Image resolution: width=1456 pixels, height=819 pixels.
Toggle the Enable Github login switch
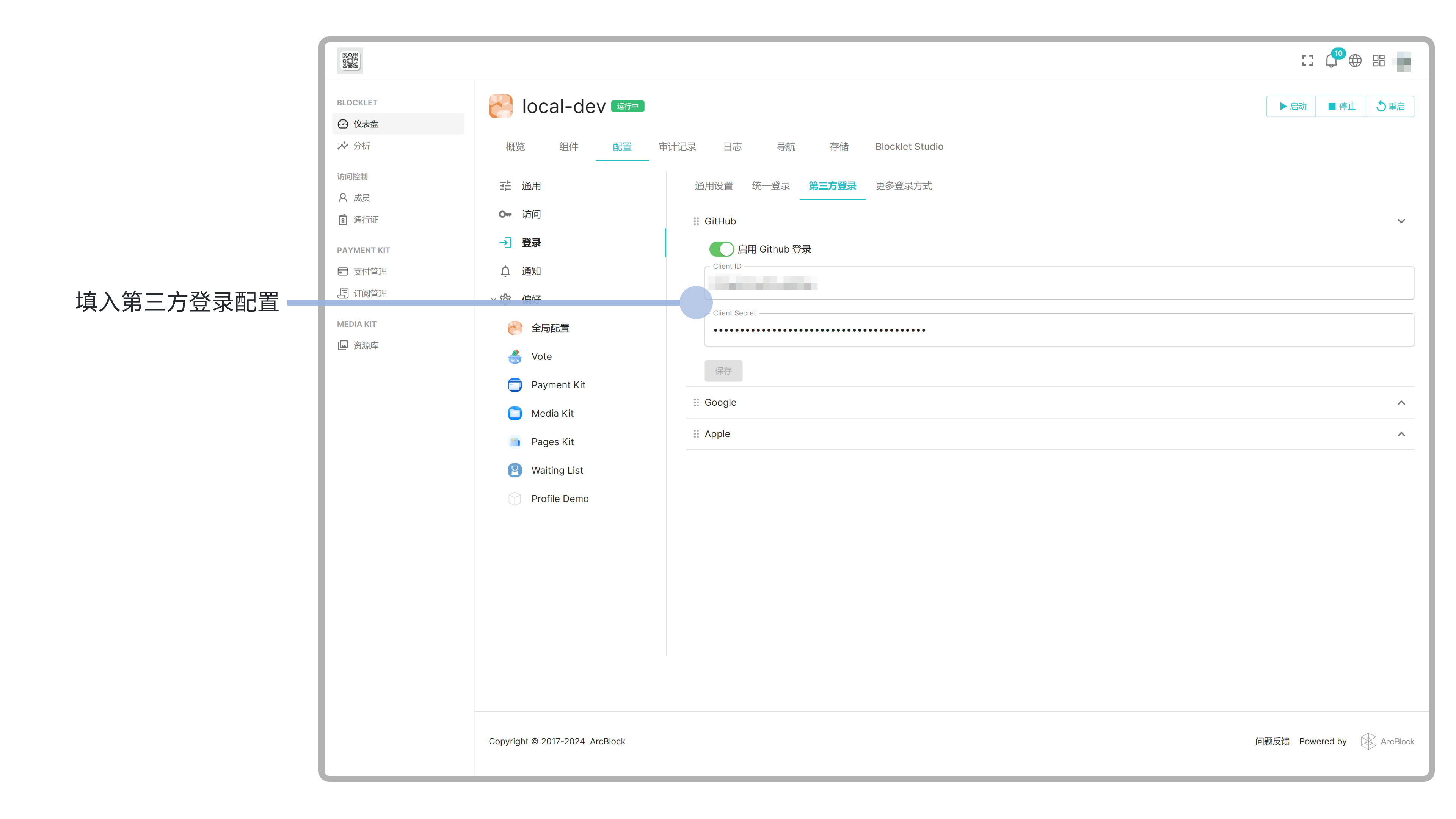click(721, 249)
